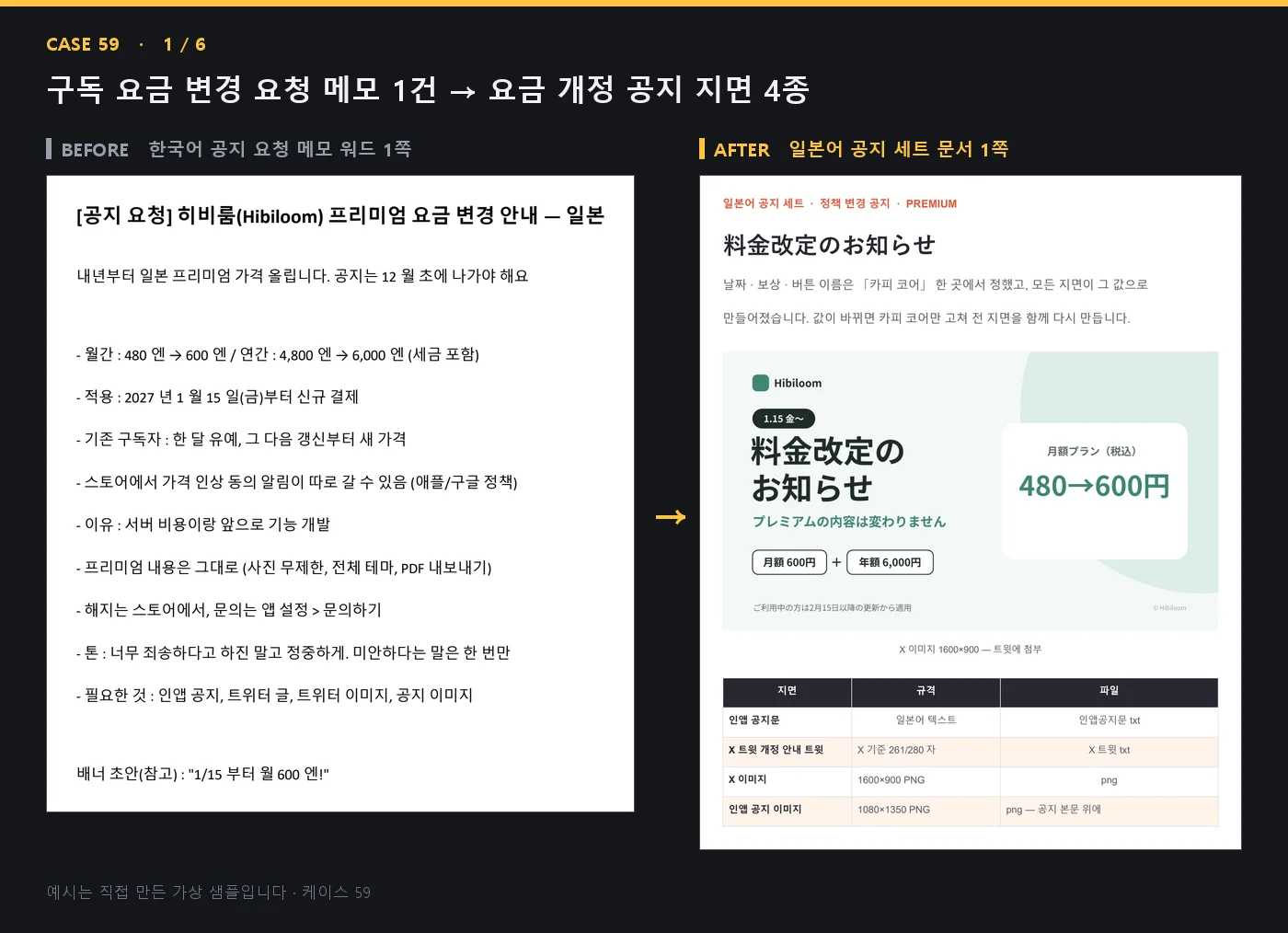Click the '일본어 공지 세트' tag

click(763, 204)
